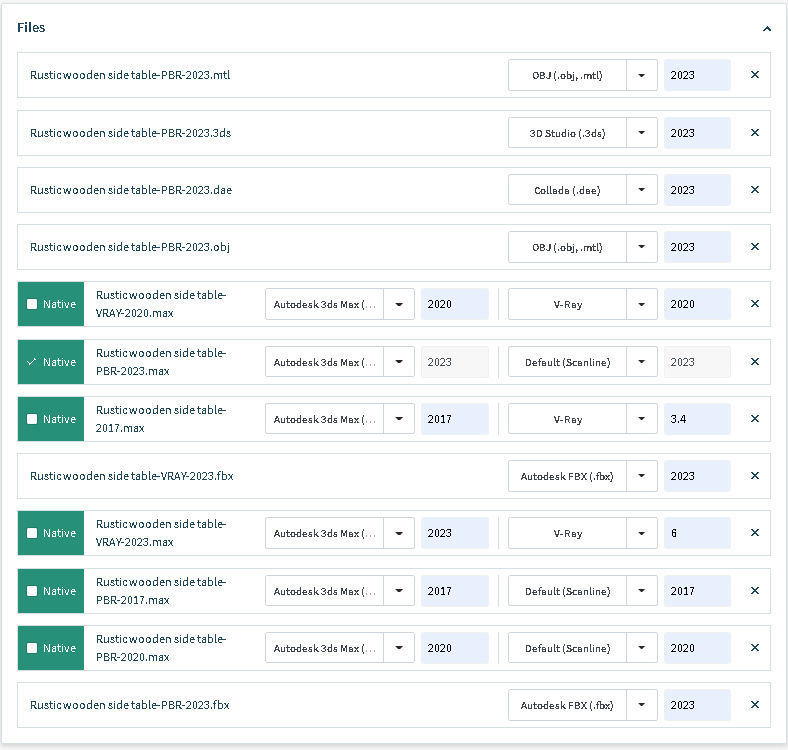Image resolution: width=788 pixels, height=750 pixels.
Task: Remove the VRAY-2020.max file
Action: (x=755, y=304)
